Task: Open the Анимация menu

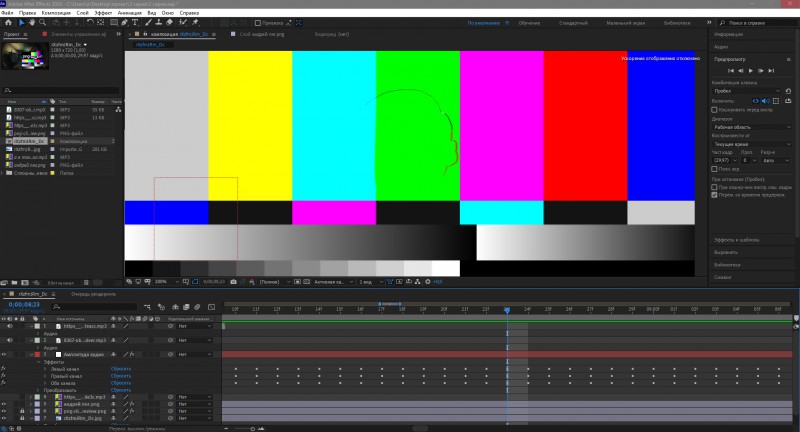Action: click(130, 13)
